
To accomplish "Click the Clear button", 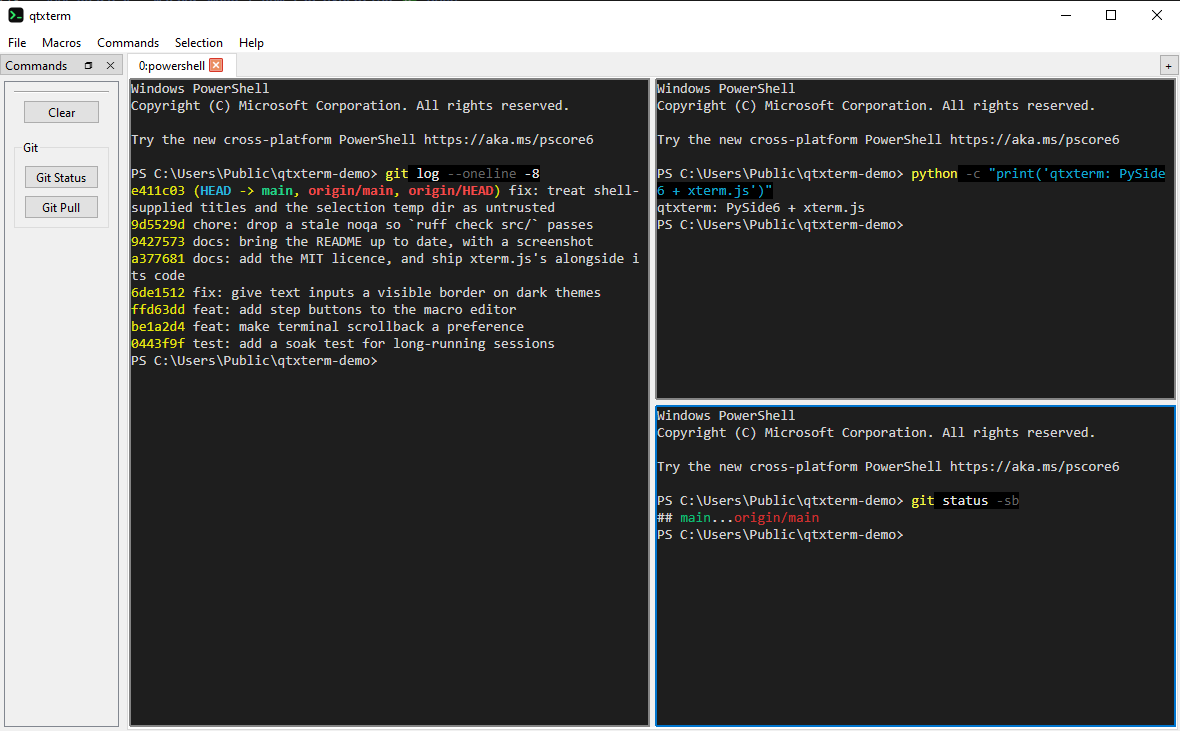I will click(62, 112).
